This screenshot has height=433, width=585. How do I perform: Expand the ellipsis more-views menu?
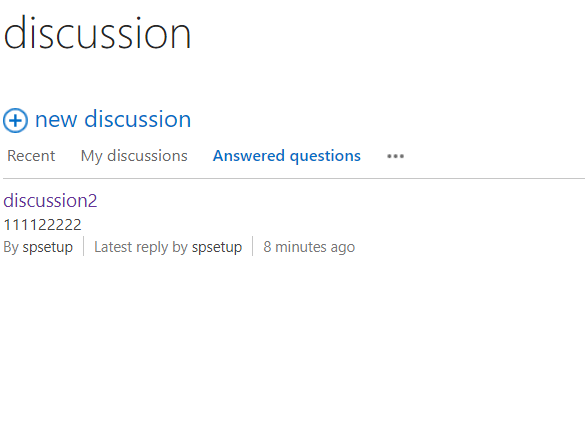395,156
